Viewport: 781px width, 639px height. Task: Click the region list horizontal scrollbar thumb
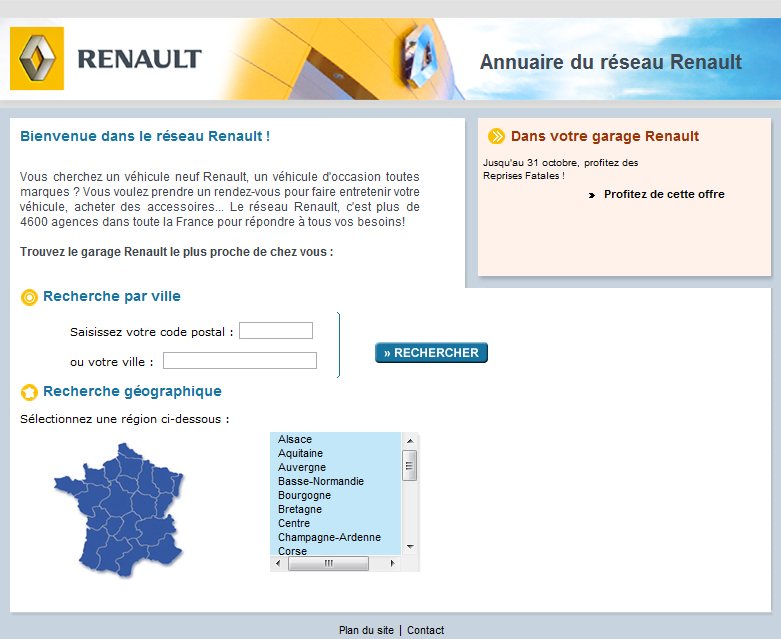click(328, 563)
